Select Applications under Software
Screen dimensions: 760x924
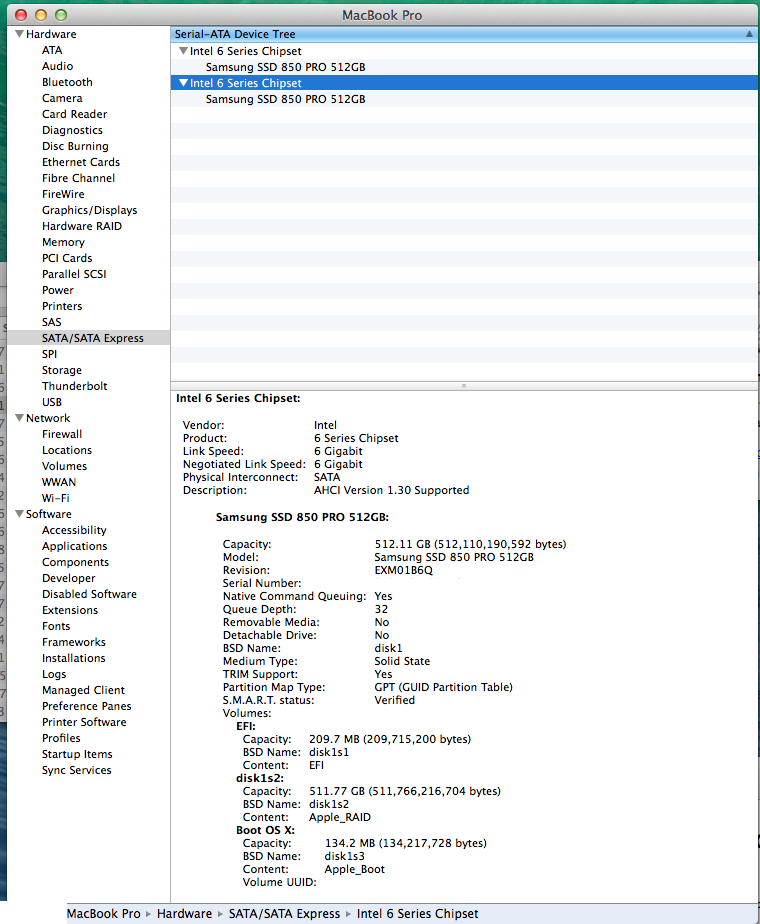(74, 546)
